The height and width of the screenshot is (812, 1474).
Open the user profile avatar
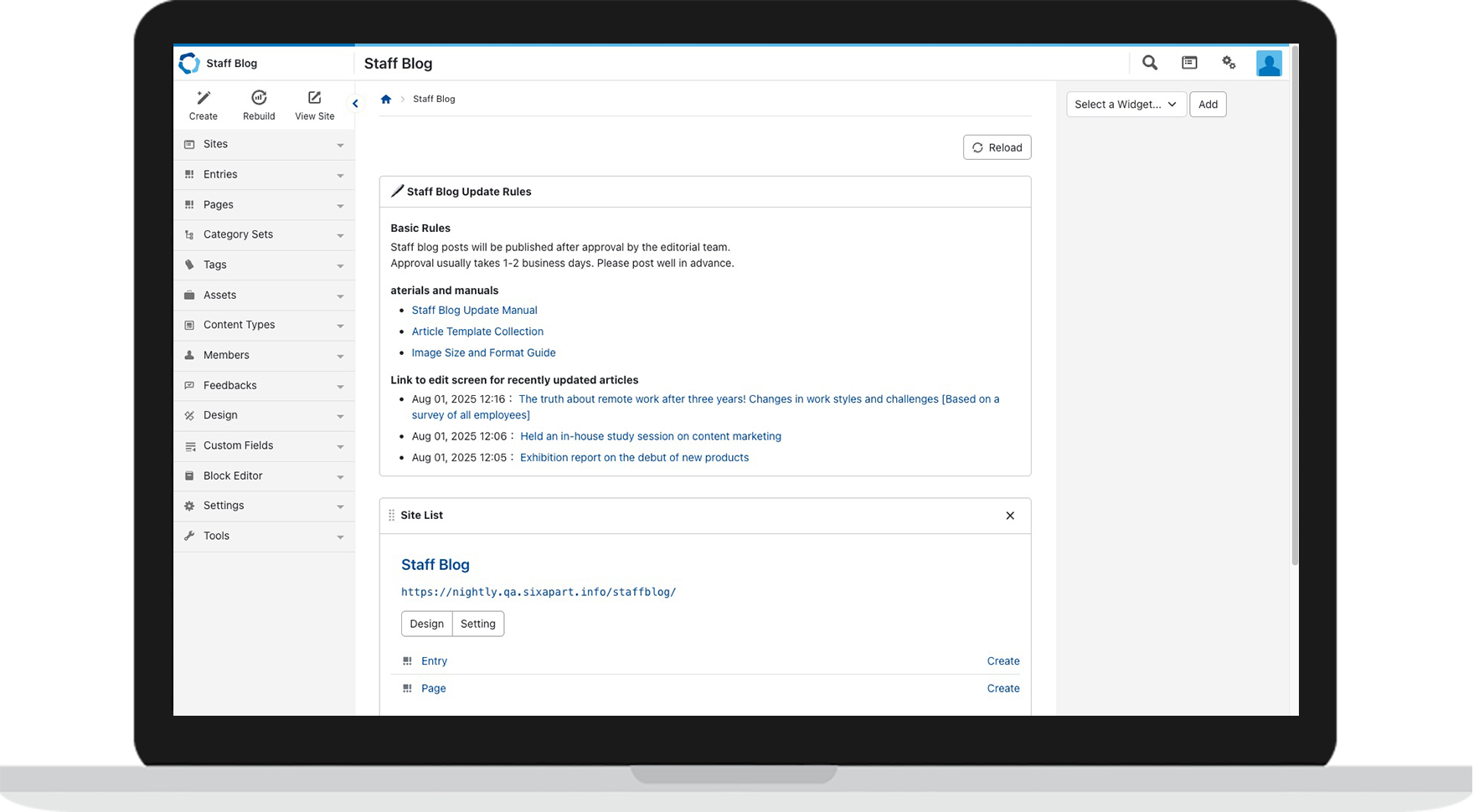1269,64
